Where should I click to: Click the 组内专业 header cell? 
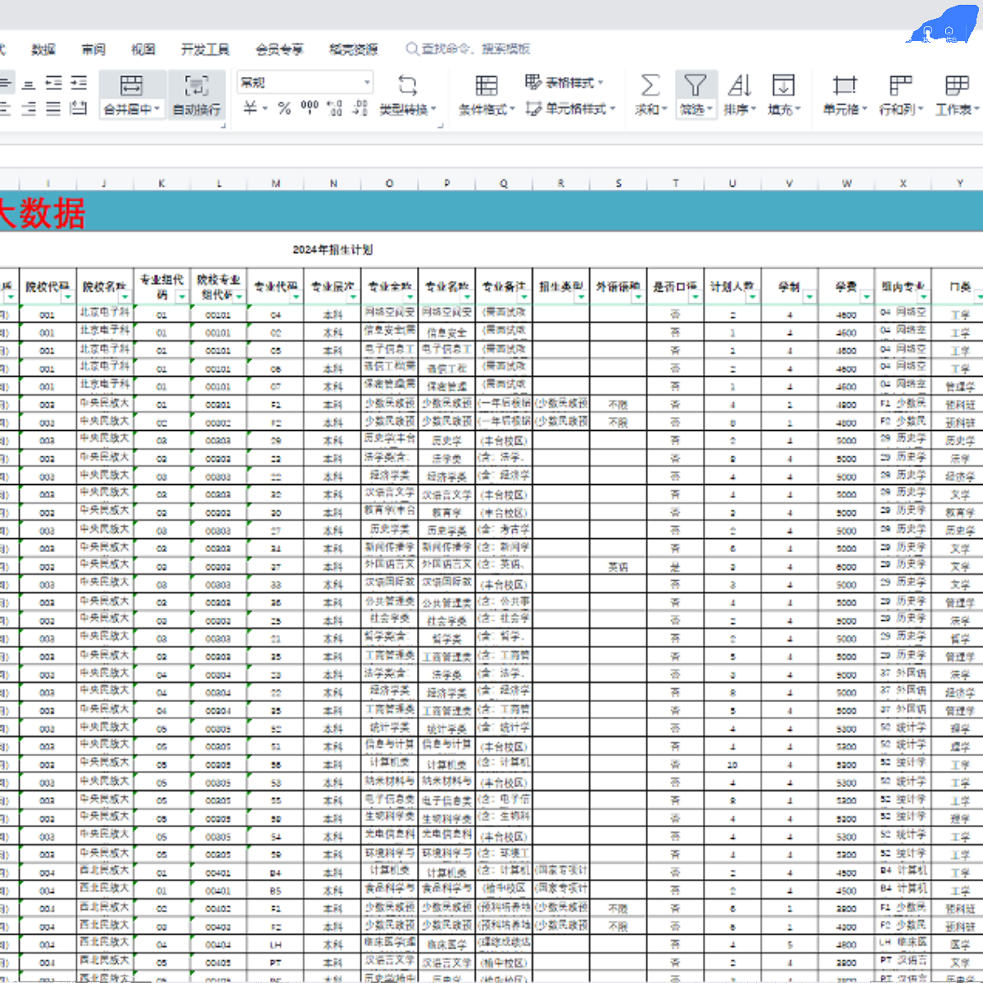[x=903, y=286]
